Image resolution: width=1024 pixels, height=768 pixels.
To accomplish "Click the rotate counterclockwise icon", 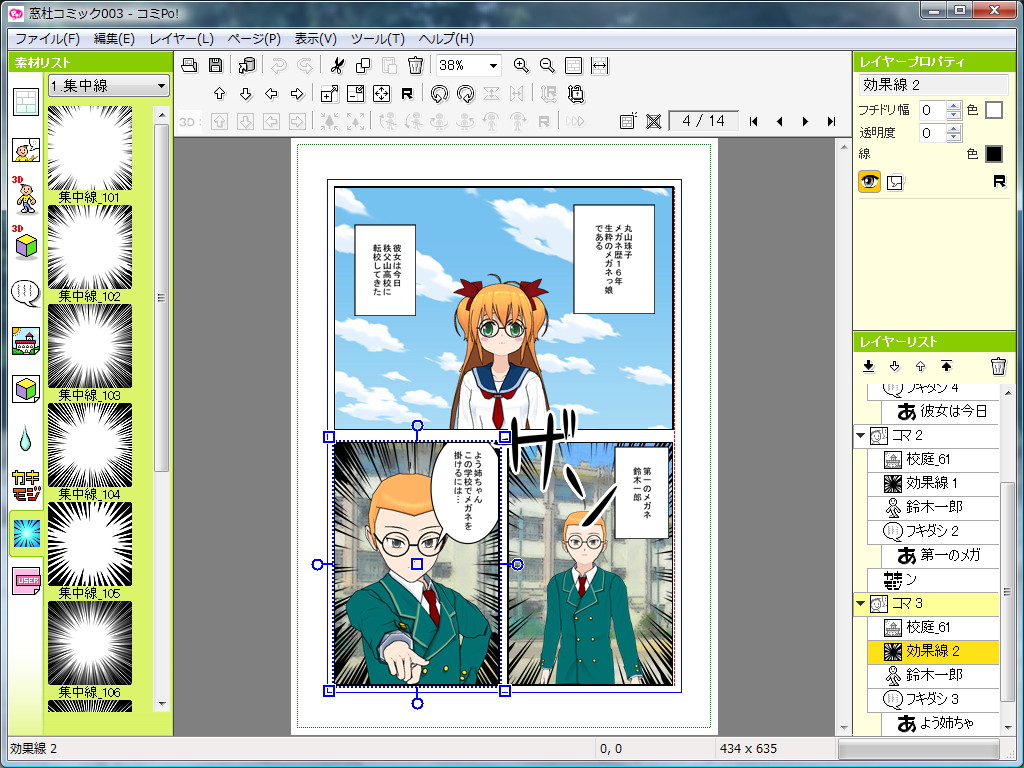I will click(x=440, y=94).
